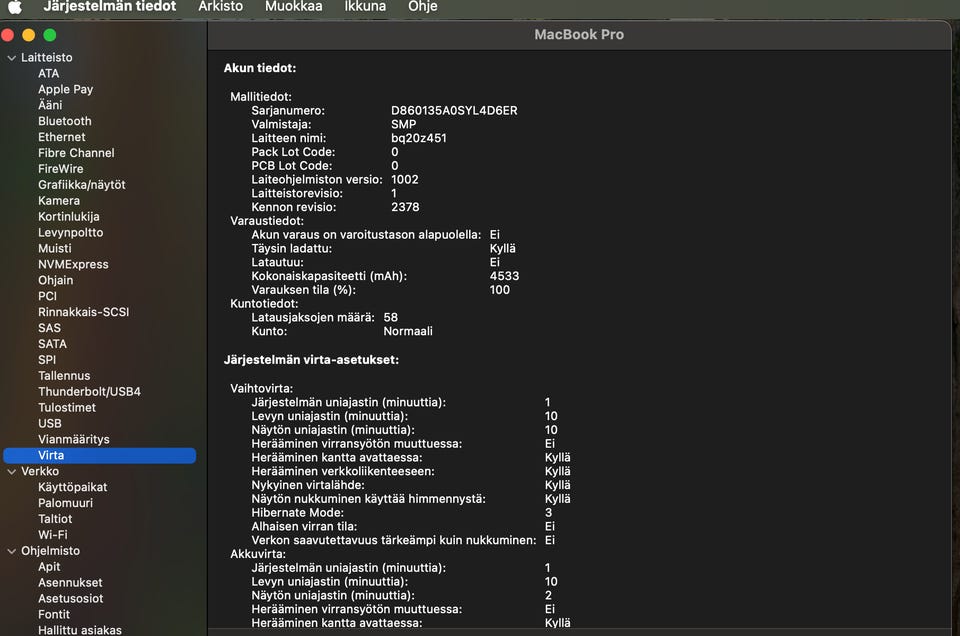The height and width of the screenshot is (636, 960).
Task: Select Kortinlukija in the sidebar
Action: (x=69, y=217)
